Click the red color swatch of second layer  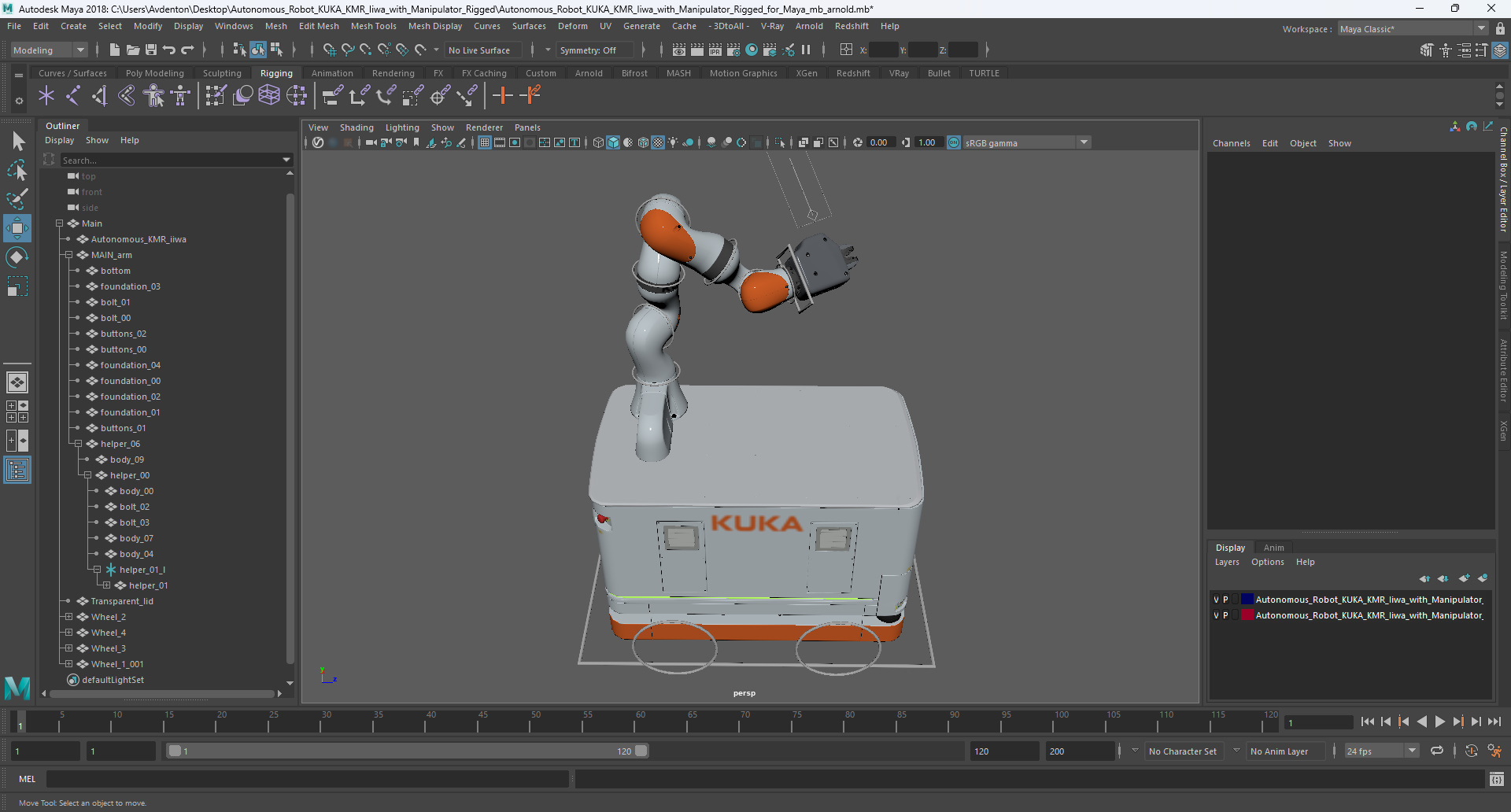click(1247, 615)
